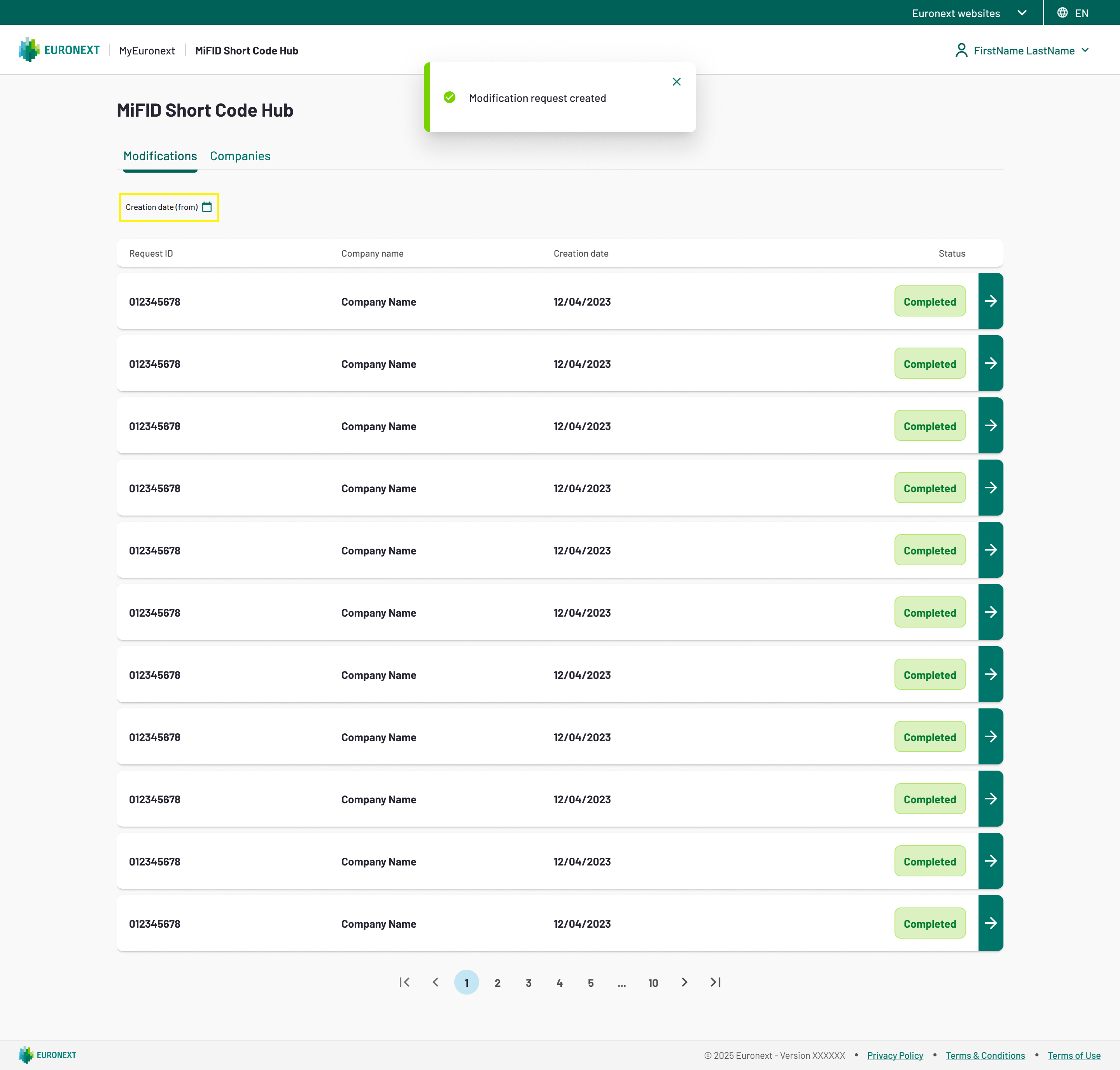Screen dimensions: 1120x1070
Task: Click the globe language icon
Action: coord(1062,12)
